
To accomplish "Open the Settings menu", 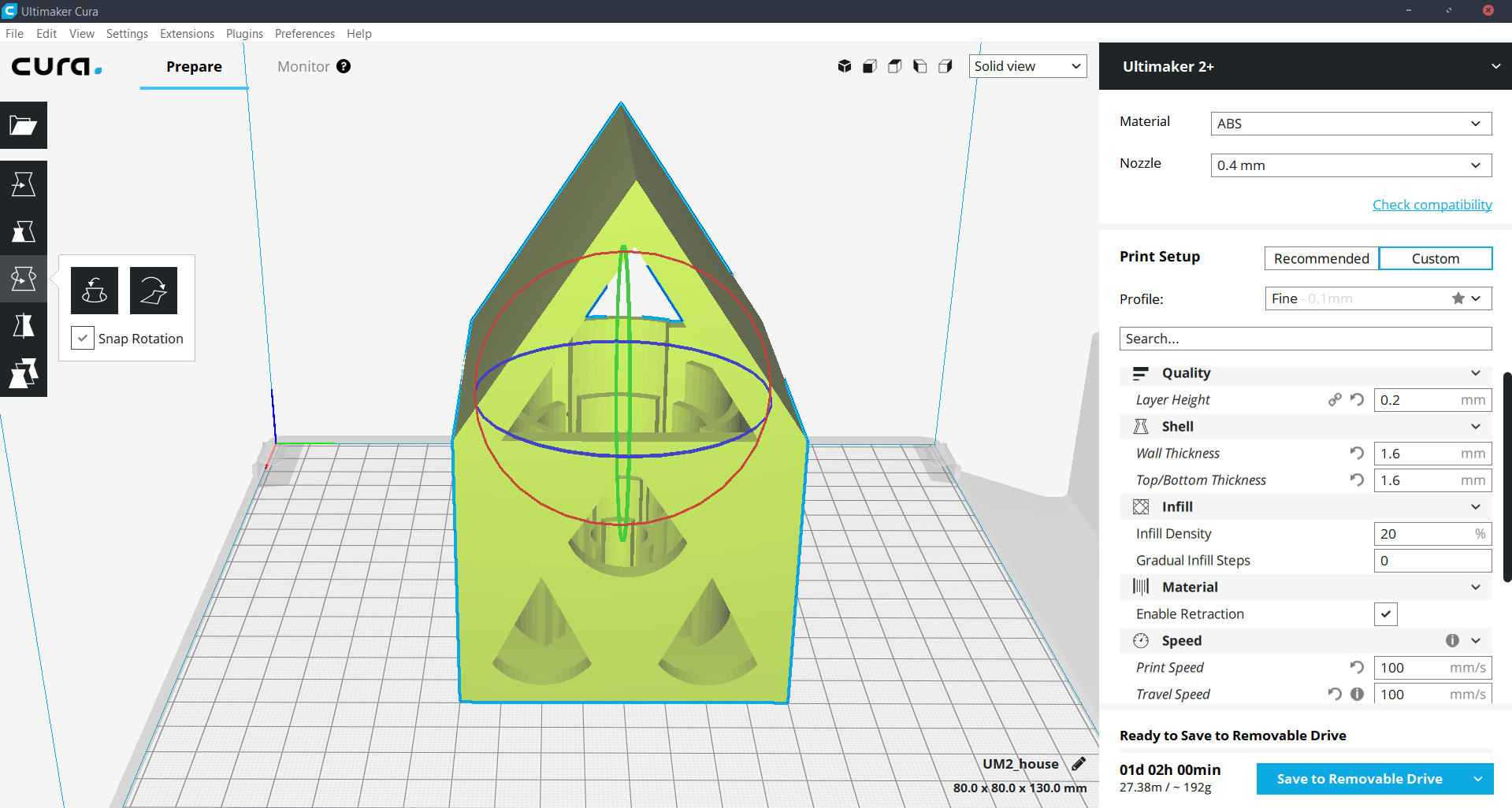I will pos(127,34).
